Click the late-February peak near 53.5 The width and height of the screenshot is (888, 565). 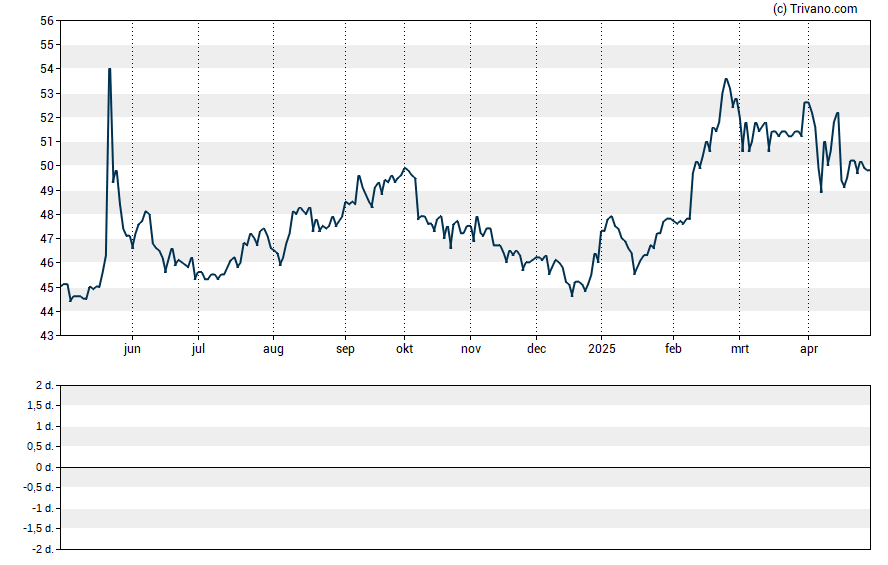pyautogui.click(x=725, y=79)
